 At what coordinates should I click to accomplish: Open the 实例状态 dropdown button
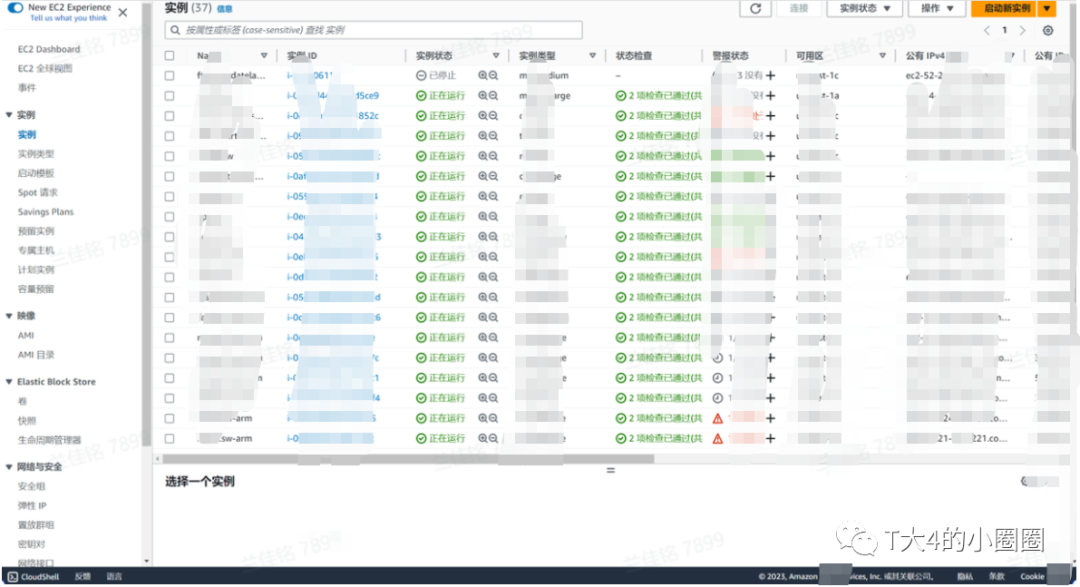[864, 8]
